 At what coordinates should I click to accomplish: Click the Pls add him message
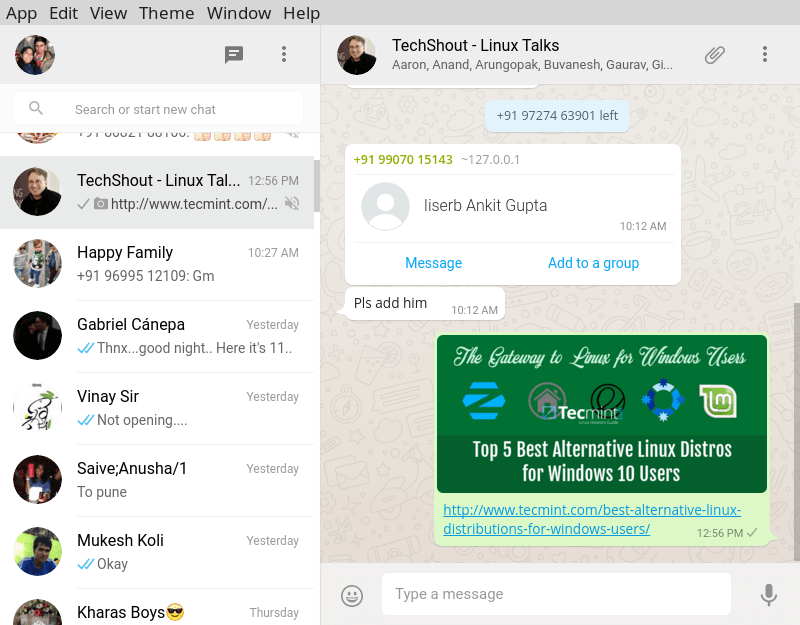(425, 304)
